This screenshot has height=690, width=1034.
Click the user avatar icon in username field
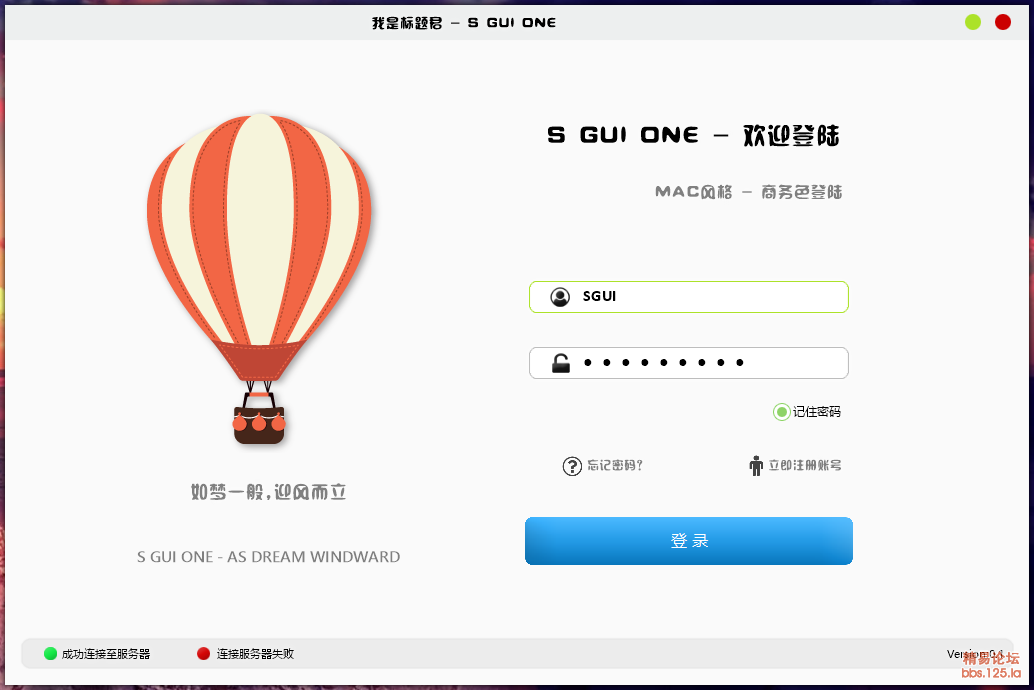[560, 297]
